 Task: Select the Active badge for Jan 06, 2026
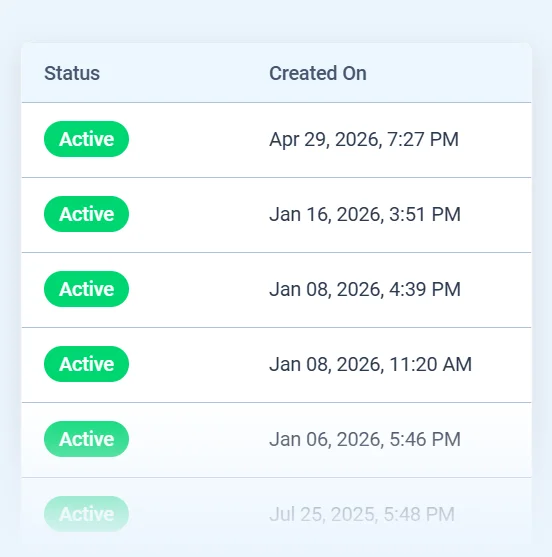point(86,439)
